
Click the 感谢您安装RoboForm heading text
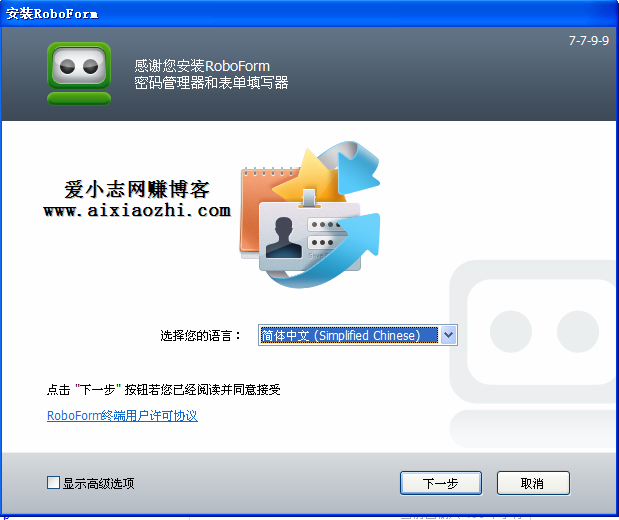pyautogui.click(x=202, y=66)
